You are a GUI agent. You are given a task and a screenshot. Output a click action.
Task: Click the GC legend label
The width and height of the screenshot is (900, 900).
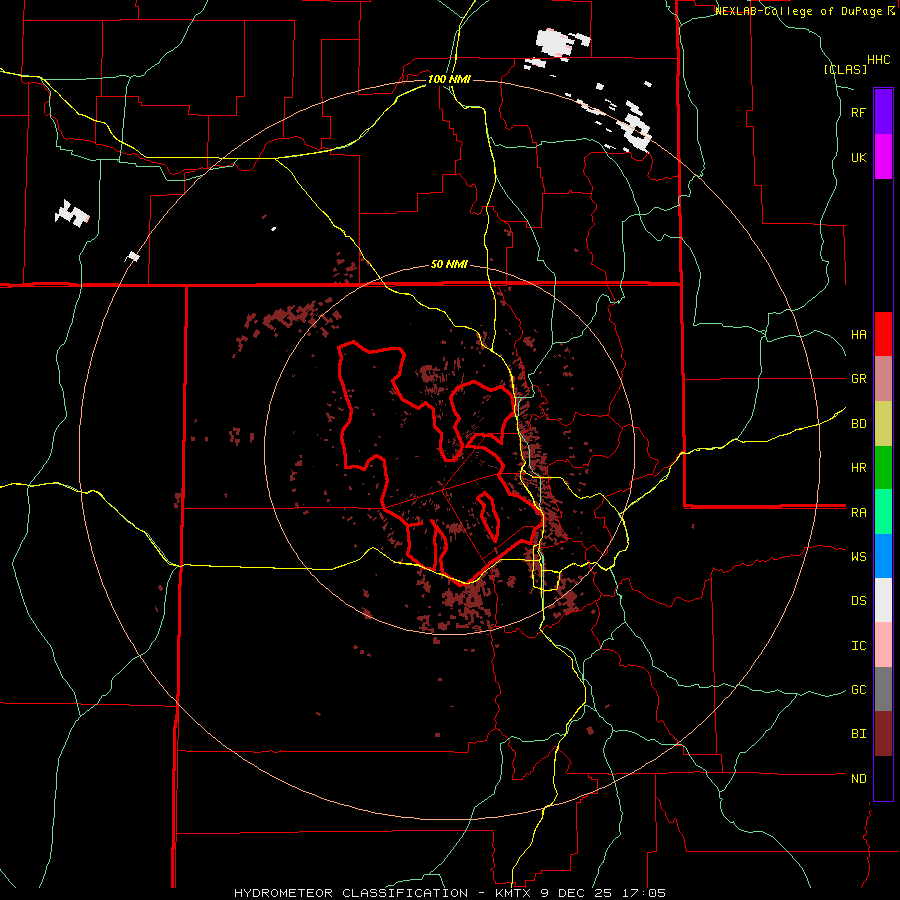tap(858, 690)
